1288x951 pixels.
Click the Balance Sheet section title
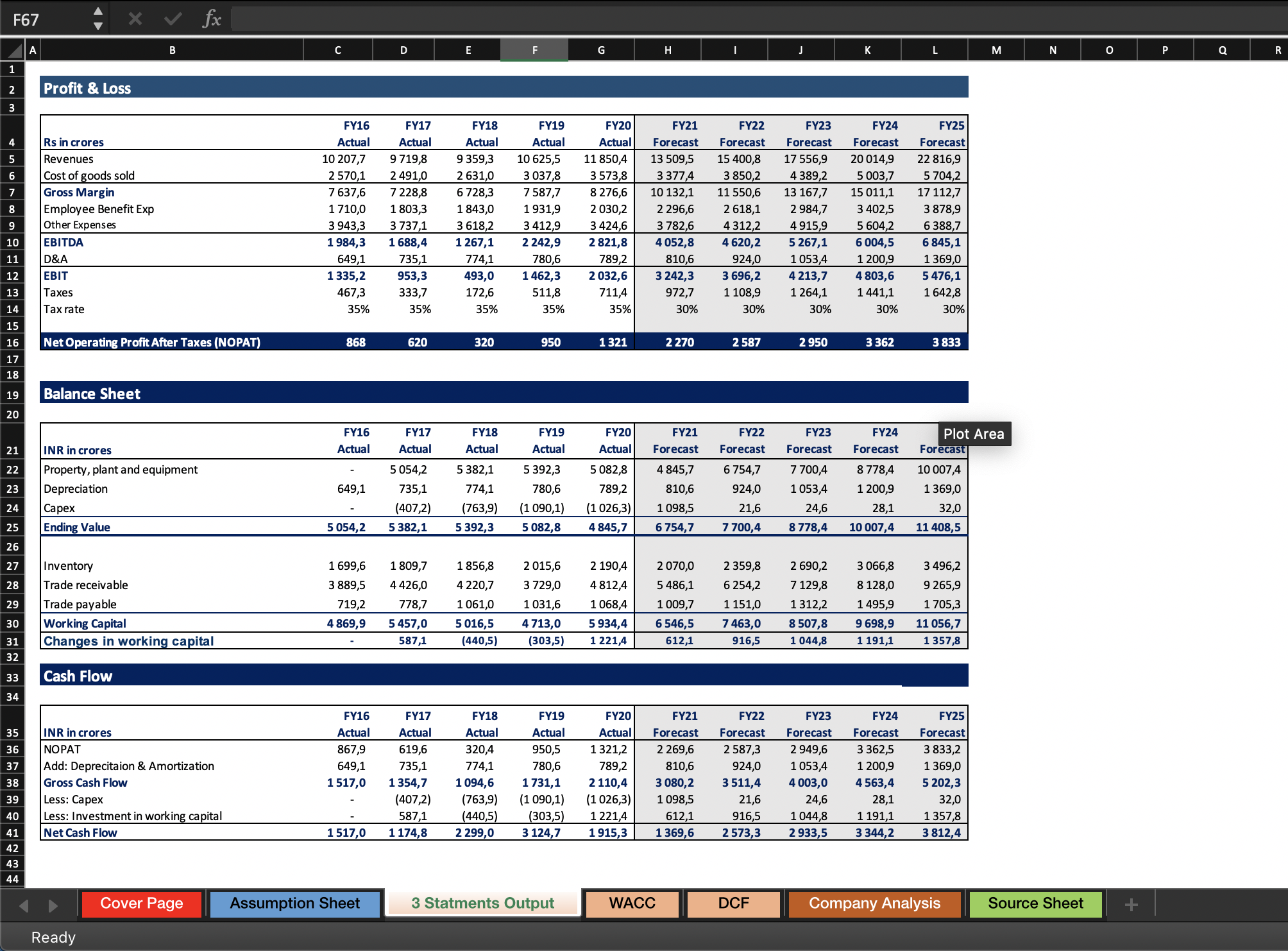pos(92,394)
